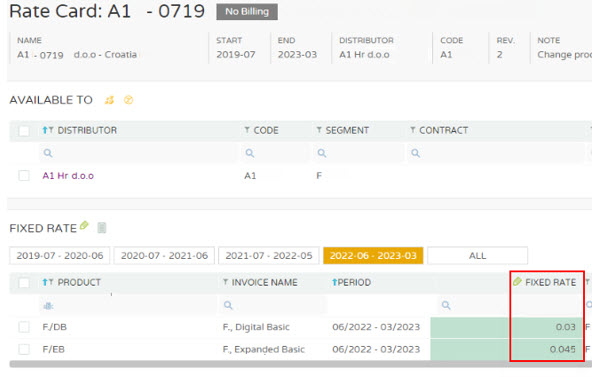Click the document icon beside FIXED RATE heading
The image size is (601, 377).
click(102, 228)
